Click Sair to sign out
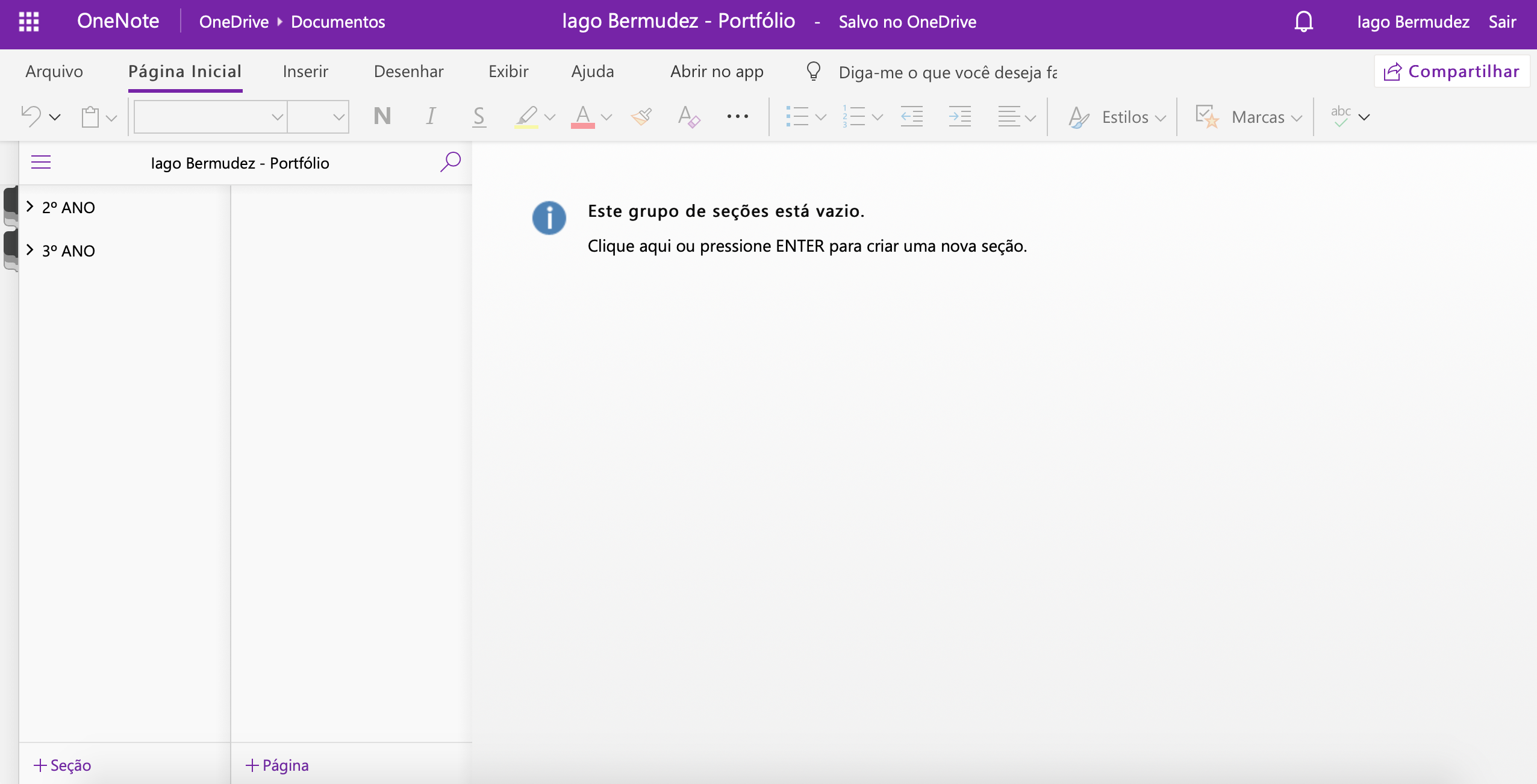The image size is (1537, 784). pos(1502,22)
